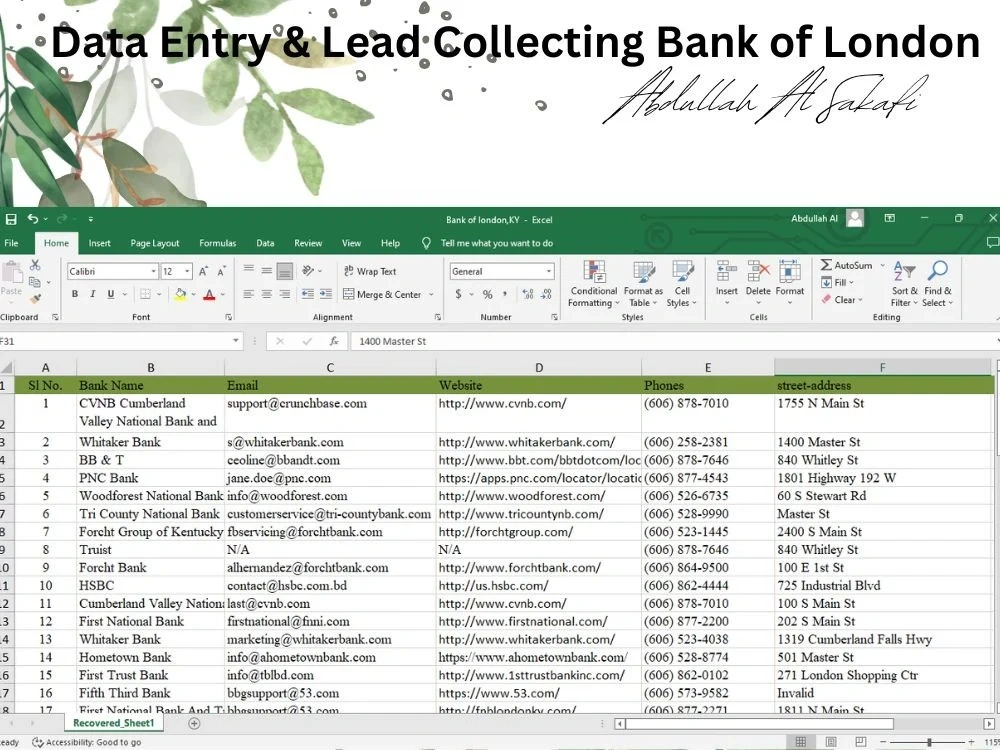The width and height of the screenshot is (1000, 750).
Task: Click Tell me what you want to do
Action: pos(496,243)
